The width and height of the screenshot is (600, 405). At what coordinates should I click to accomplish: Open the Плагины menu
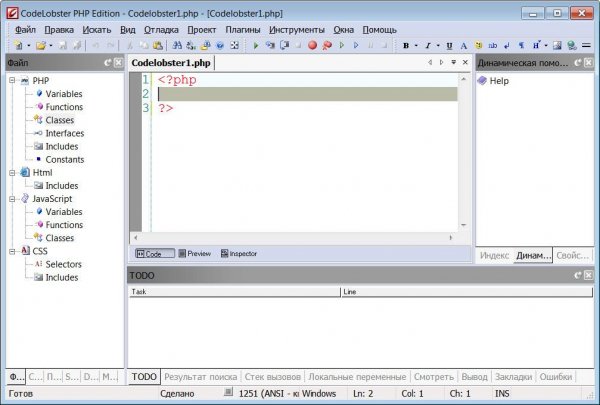243,29
